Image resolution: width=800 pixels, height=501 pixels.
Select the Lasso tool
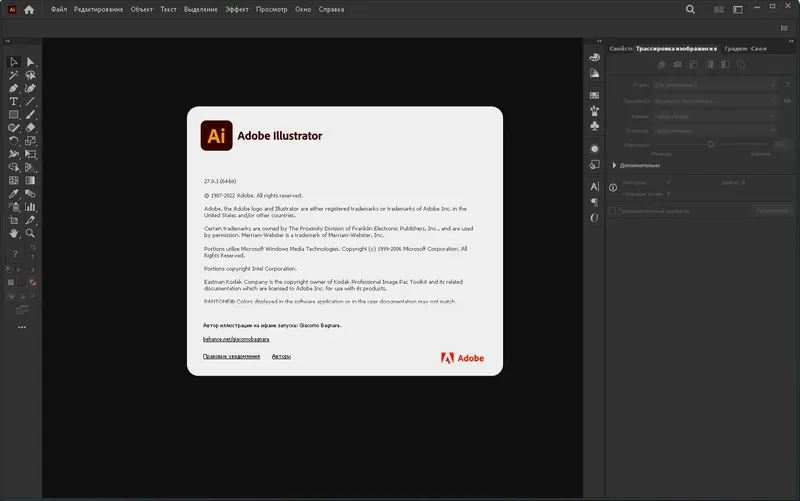(31, 75)
